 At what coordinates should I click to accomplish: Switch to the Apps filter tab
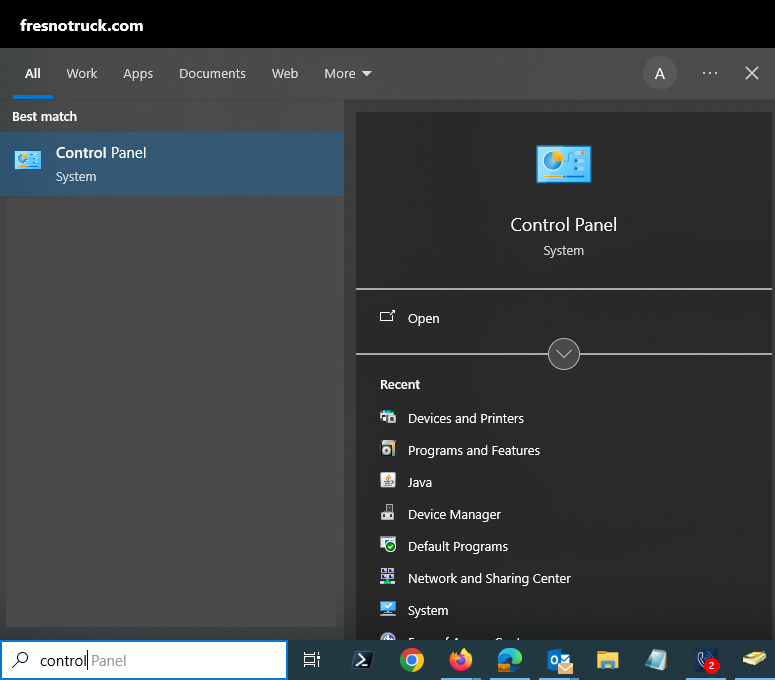pyautogui.click(x=138, y=74)
